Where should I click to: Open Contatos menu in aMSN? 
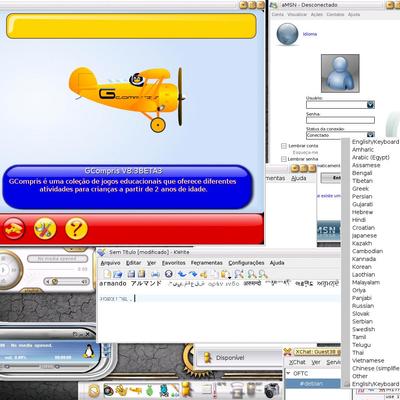[x=335, y=14]
